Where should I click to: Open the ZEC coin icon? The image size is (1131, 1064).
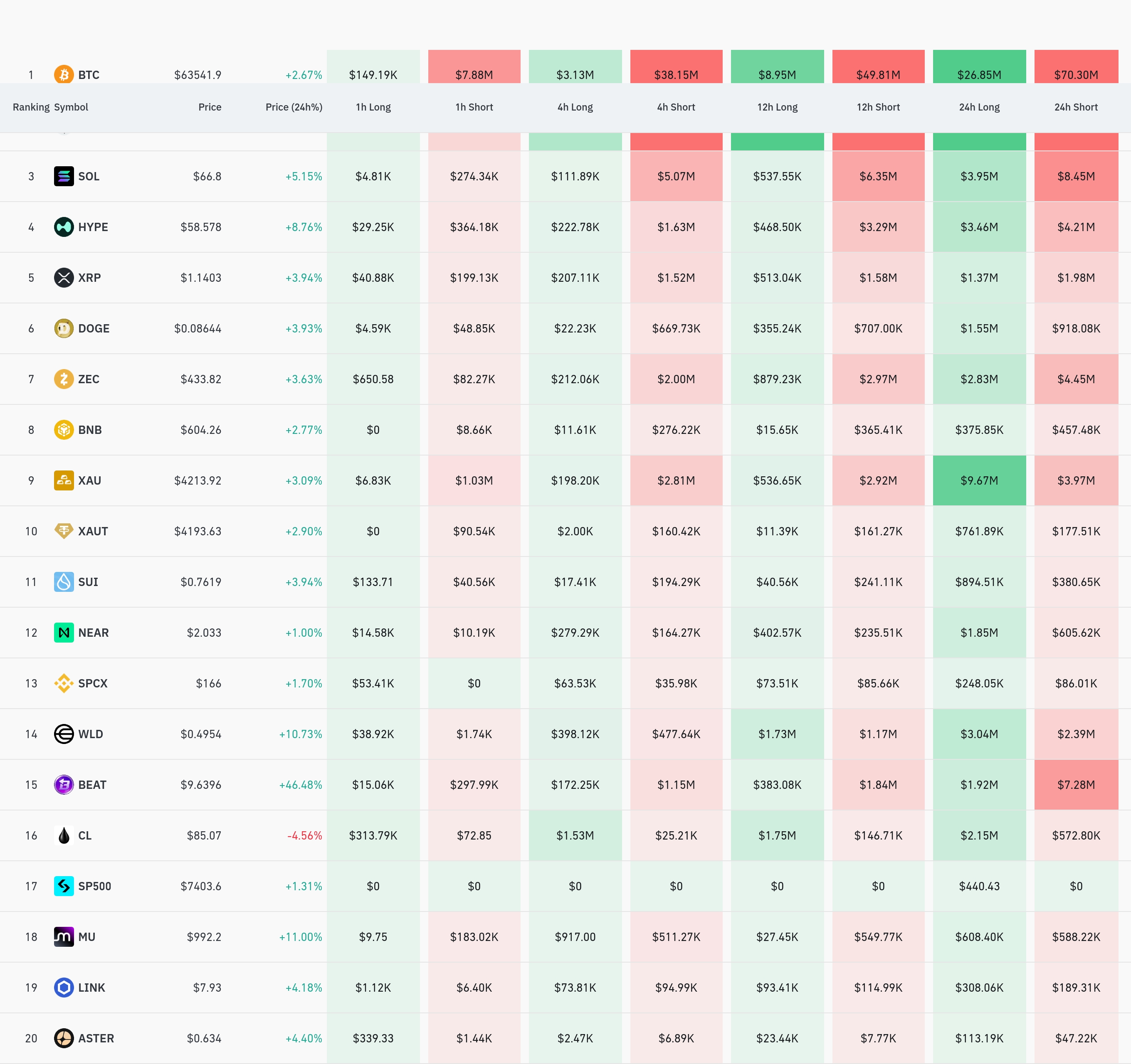(x=64, y=379)
